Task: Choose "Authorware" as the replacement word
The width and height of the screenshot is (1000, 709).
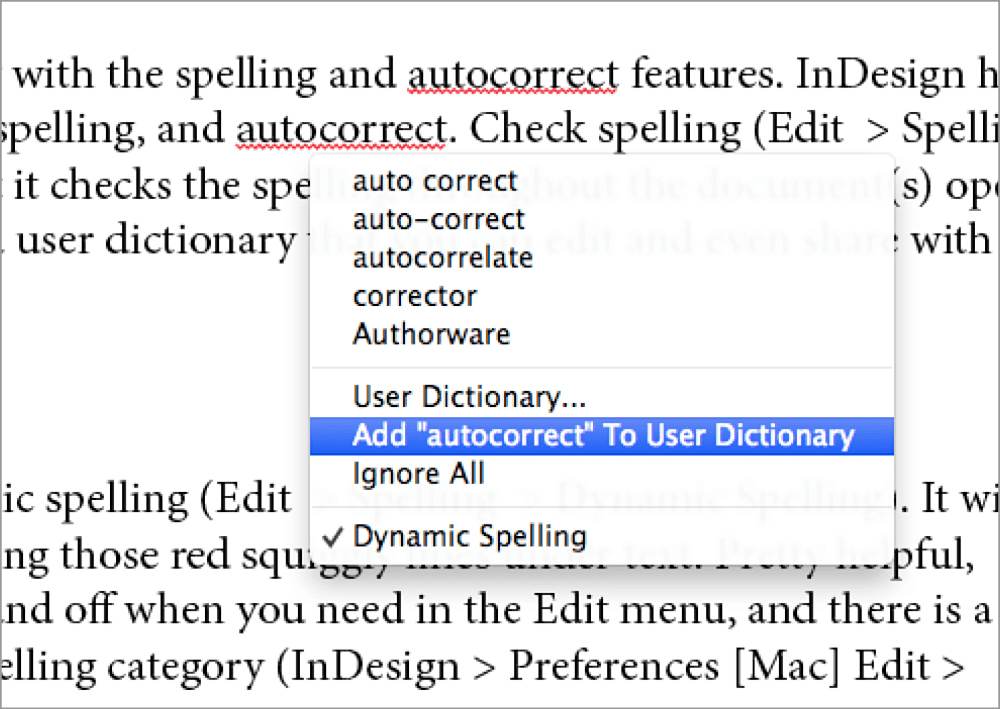Action: 430,334
